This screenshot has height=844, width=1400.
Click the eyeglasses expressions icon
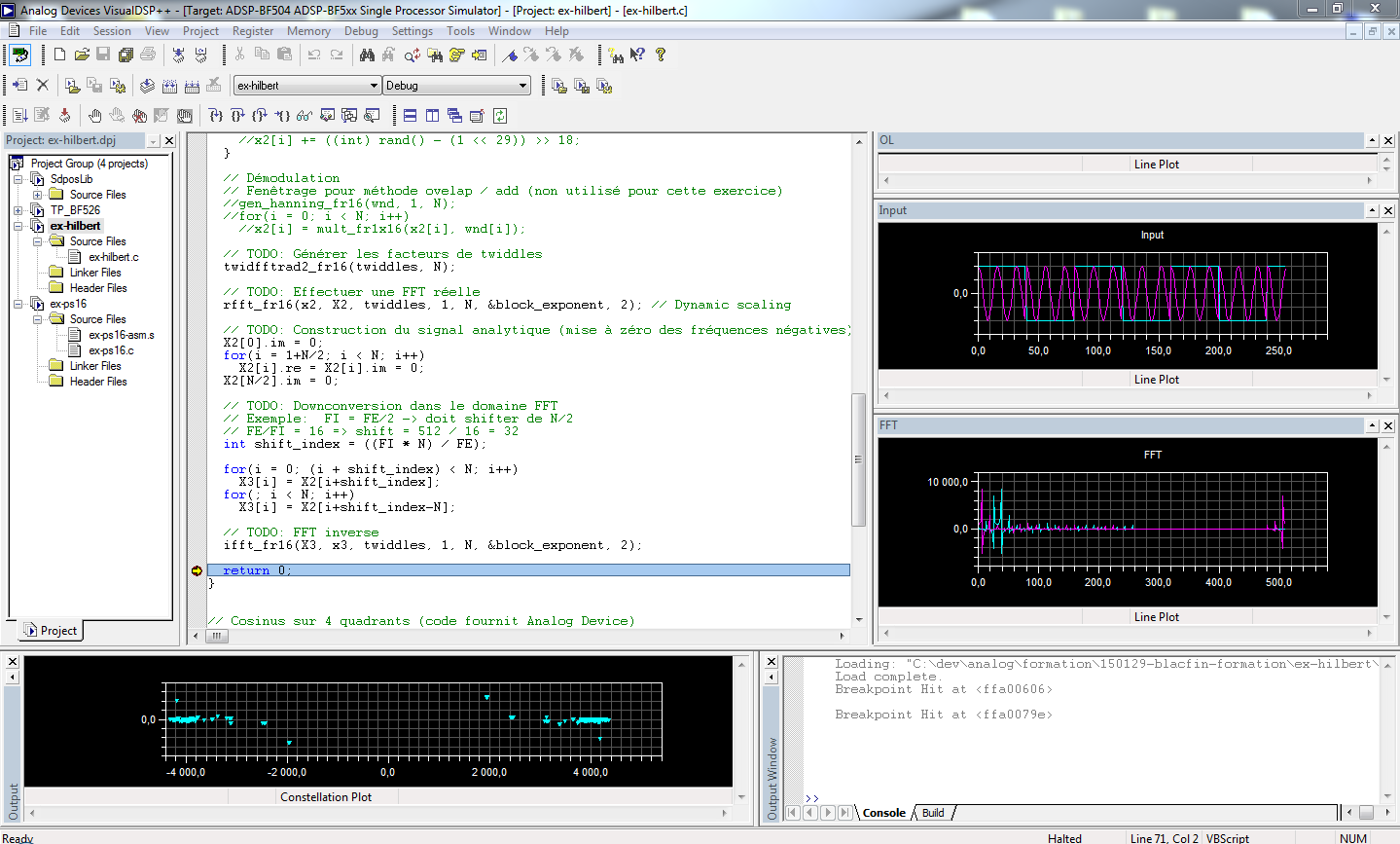[305, 115]
